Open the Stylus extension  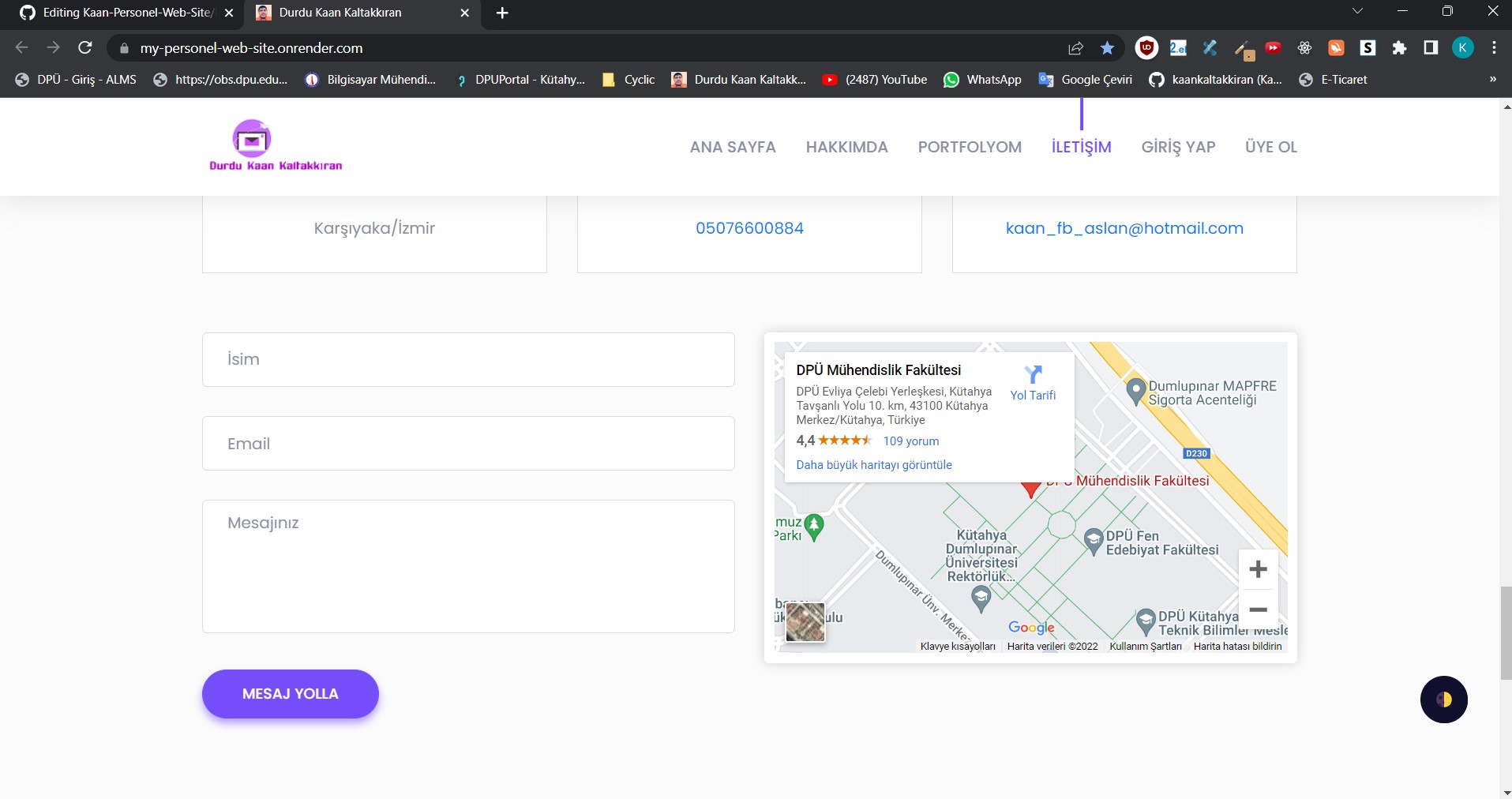pyautogui.click(x=1368, y=47)
